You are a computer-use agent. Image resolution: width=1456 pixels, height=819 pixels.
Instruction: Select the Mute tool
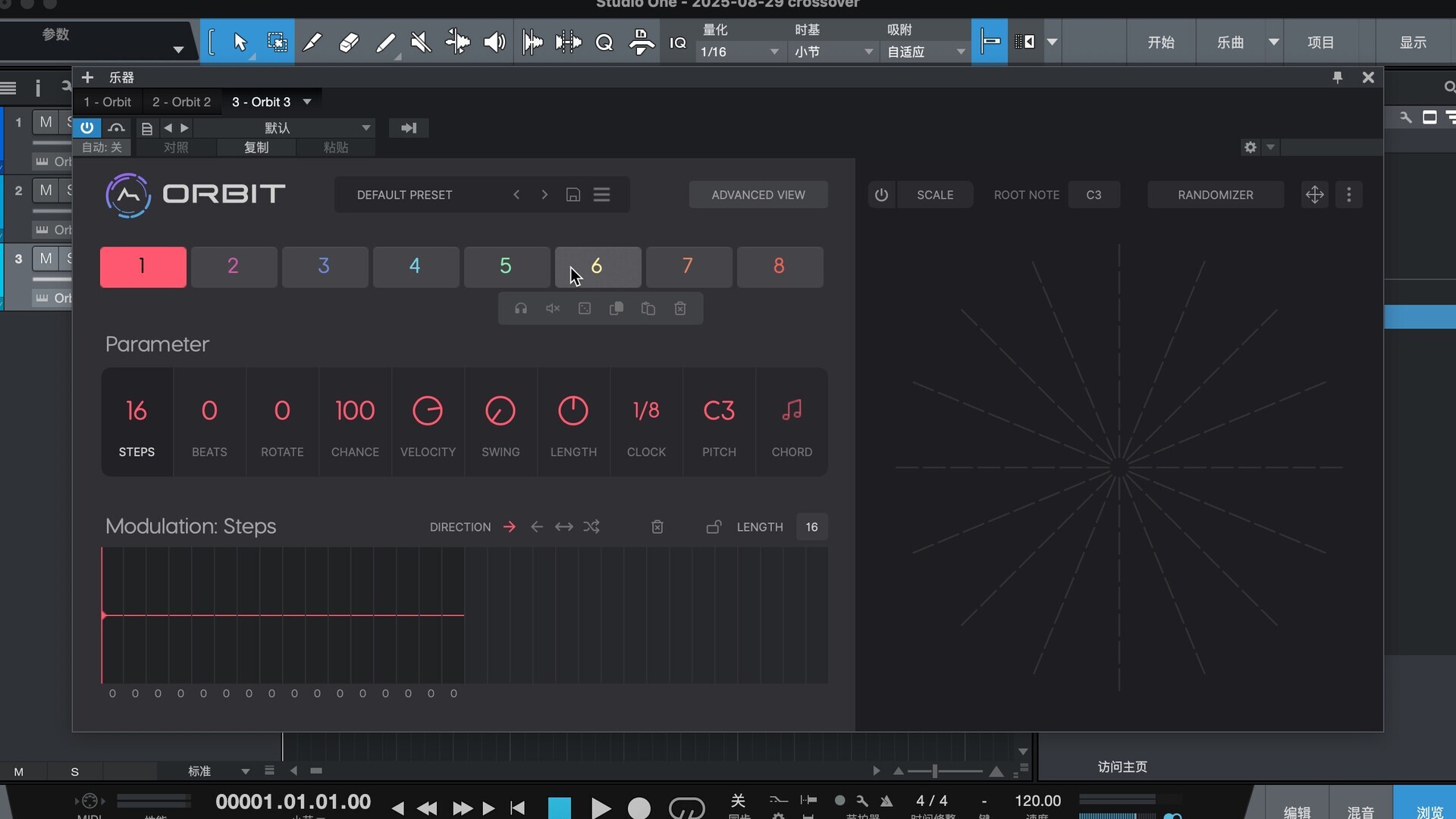pos(421,42)
